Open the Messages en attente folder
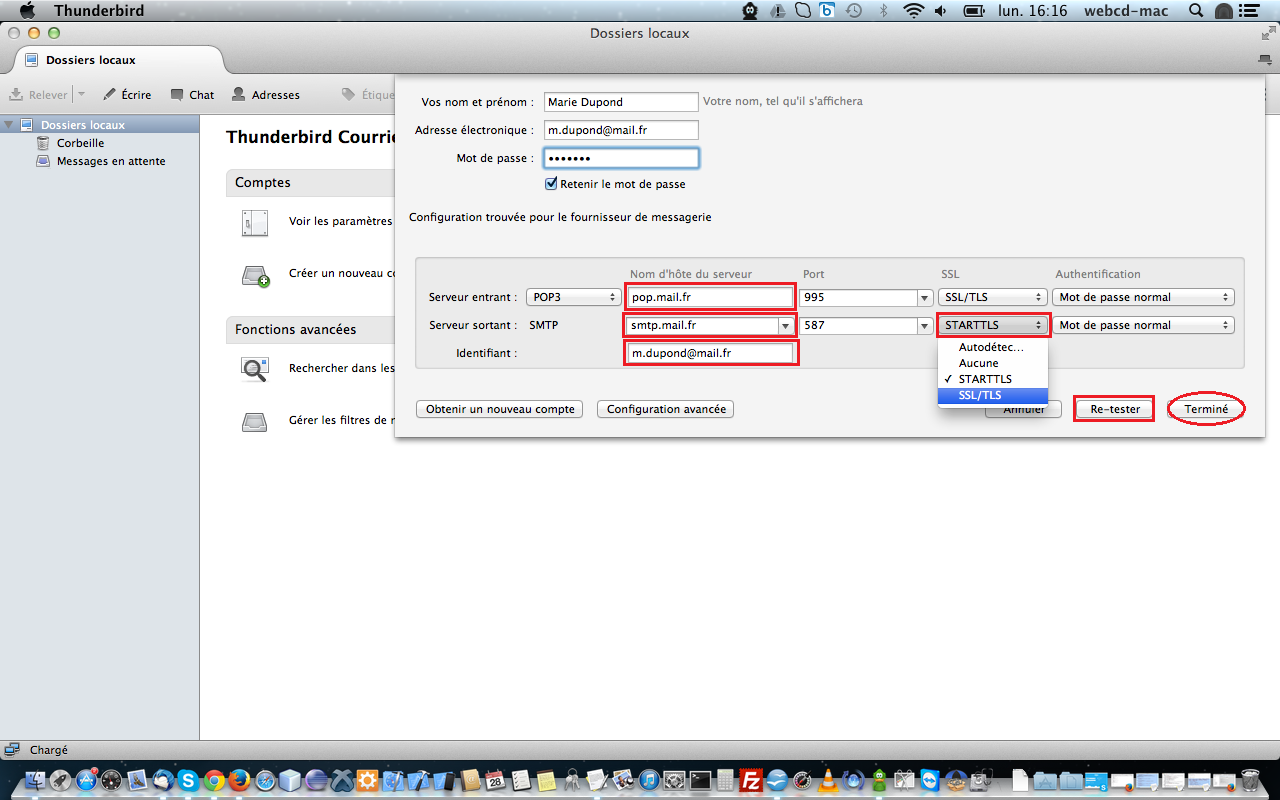The width and height of the screenshot is (1280, 800). click(x=101, y=161)
